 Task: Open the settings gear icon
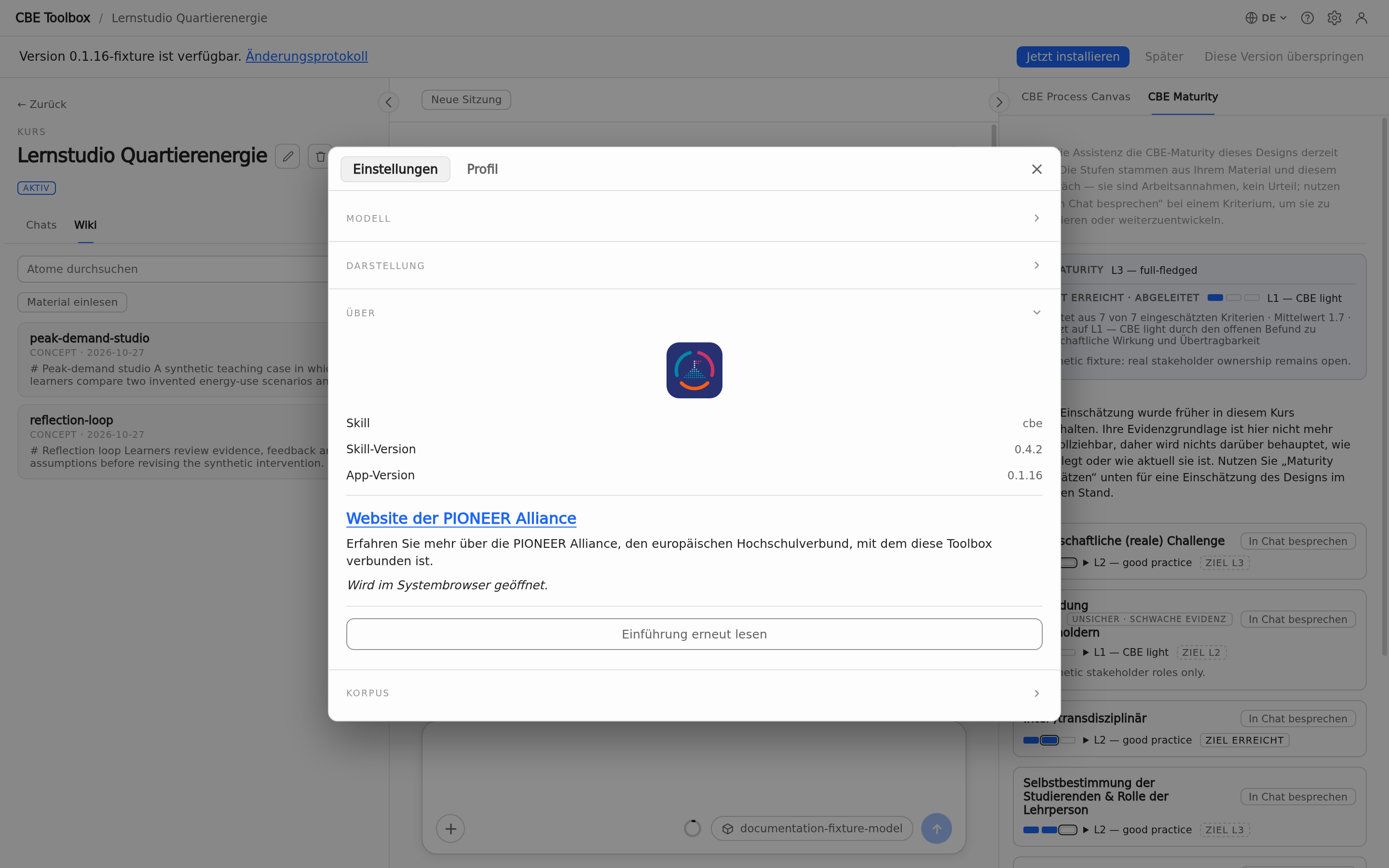click(x=1334, y=18)
